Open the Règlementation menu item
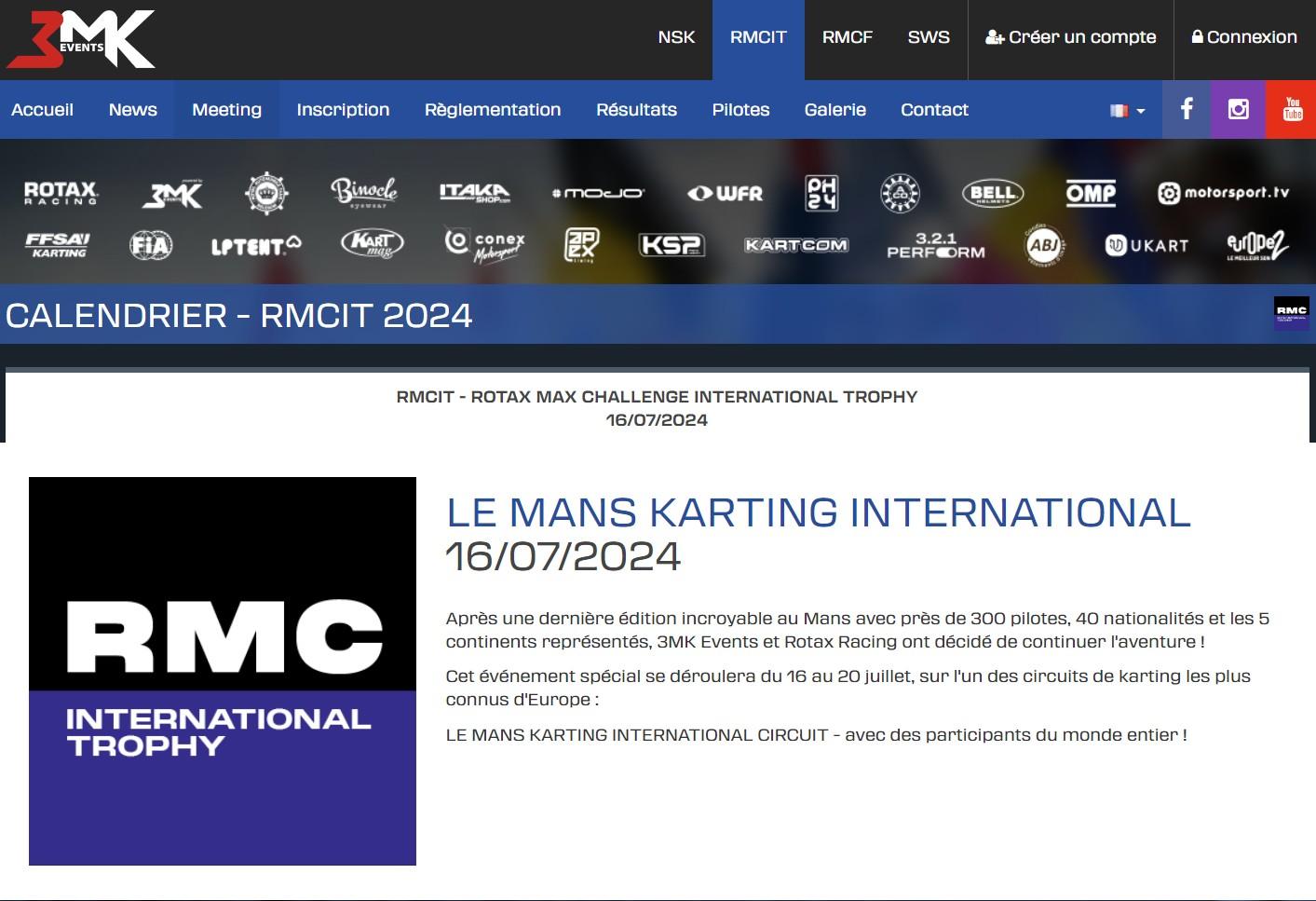The image size is (1316, 901). pos(493,110)
